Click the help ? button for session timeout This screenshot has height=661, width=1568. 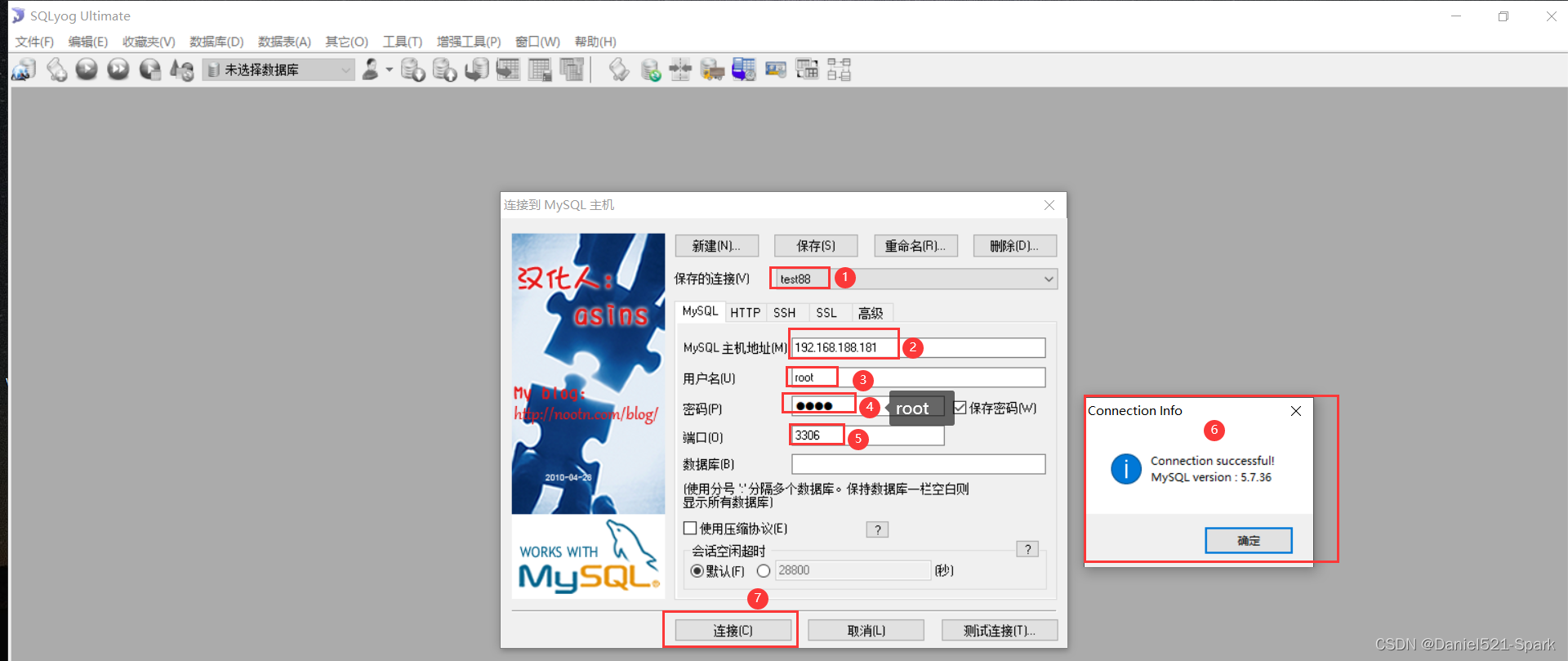coord(1027,549)
